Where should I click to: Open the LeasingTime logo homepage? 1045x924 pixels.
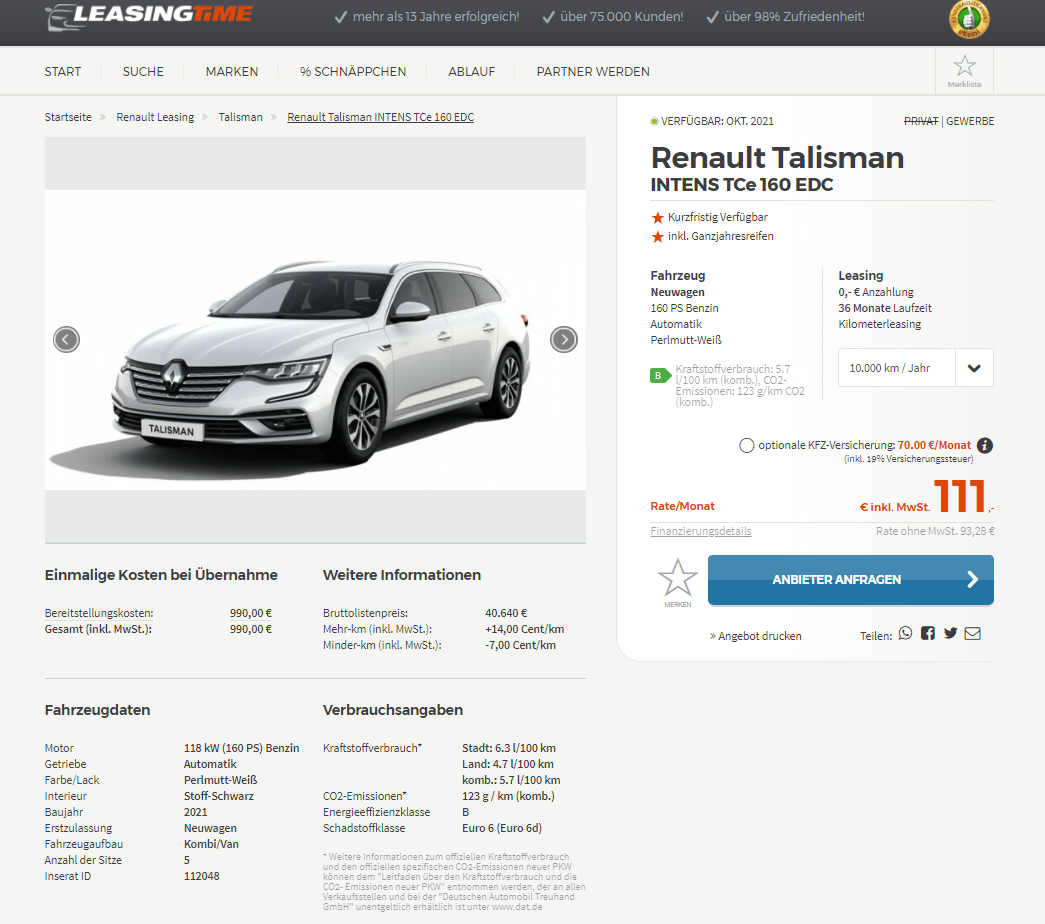[x=149, y=17]
